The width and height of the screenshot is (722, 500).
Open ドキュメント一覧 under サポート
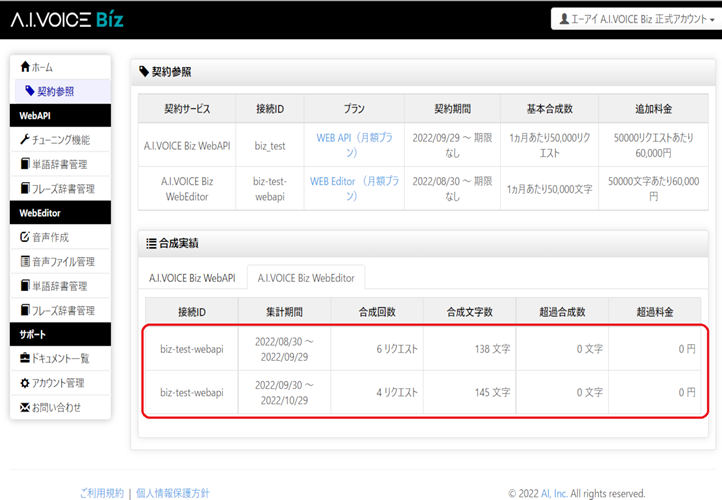tap(60, 358)
